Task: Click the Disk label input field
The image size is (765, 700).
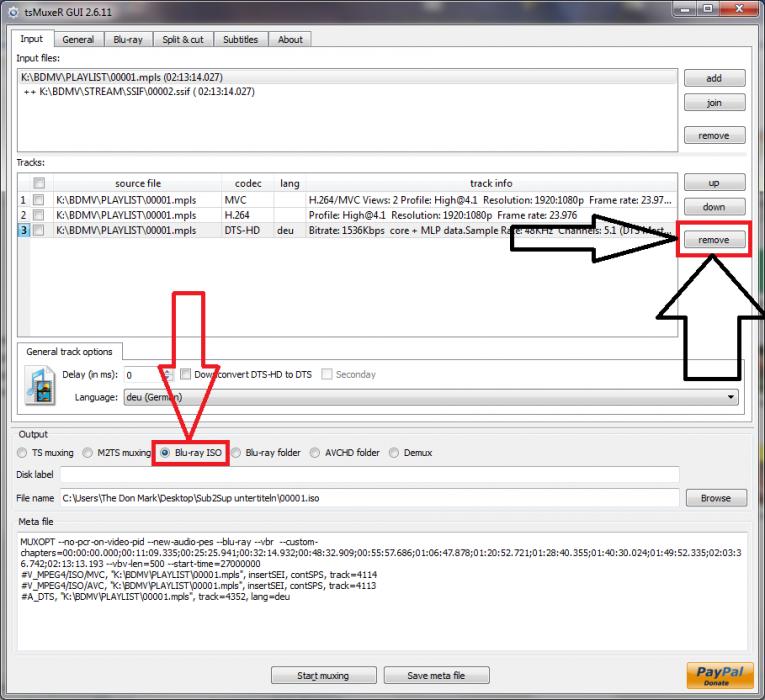Action: pyautogui.click(x=369, y=475)
